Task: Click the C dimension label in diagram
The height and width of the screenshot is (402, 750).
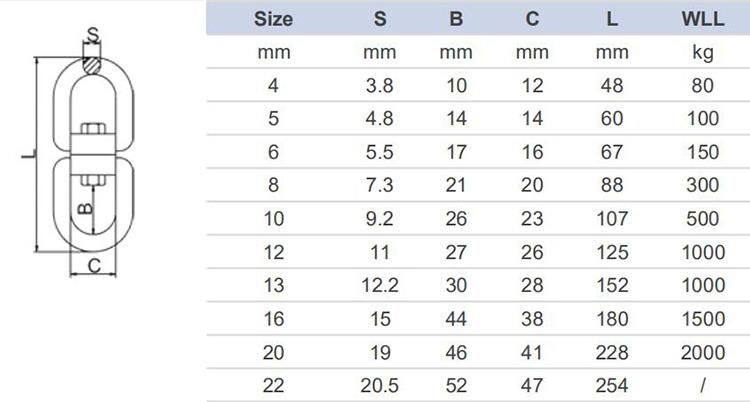Action: [x=95, y=266]
